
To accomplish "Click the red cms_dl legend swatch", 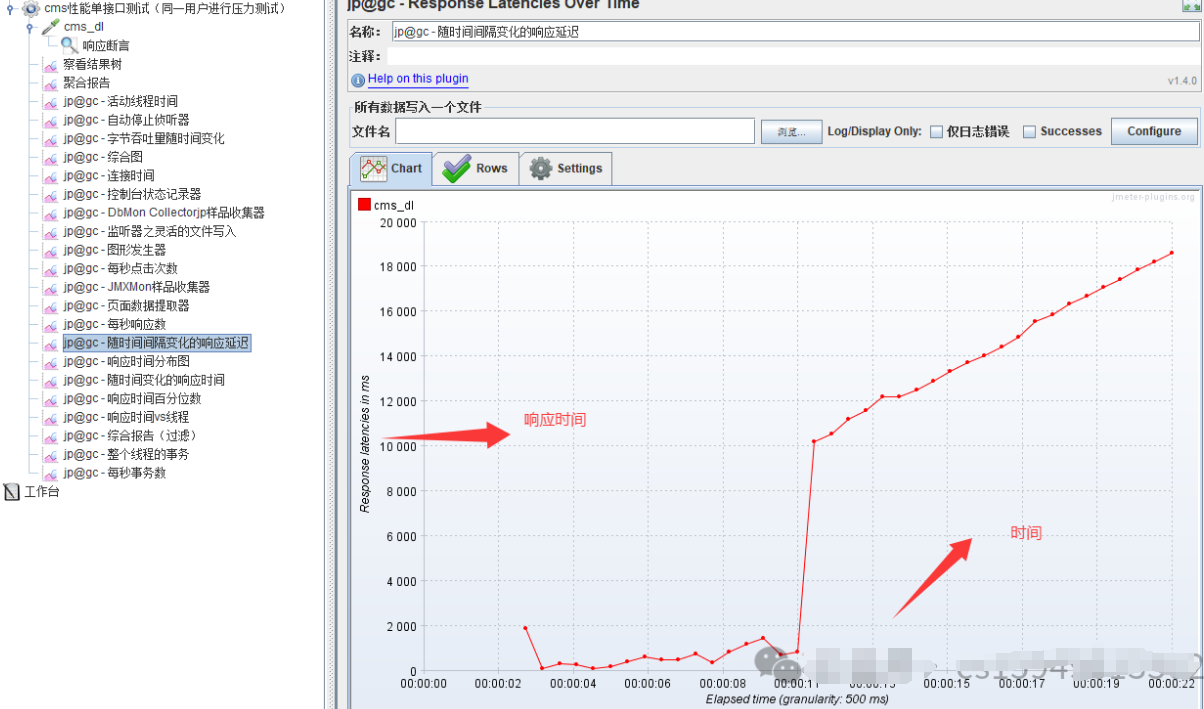I will (x=364, y=205).
